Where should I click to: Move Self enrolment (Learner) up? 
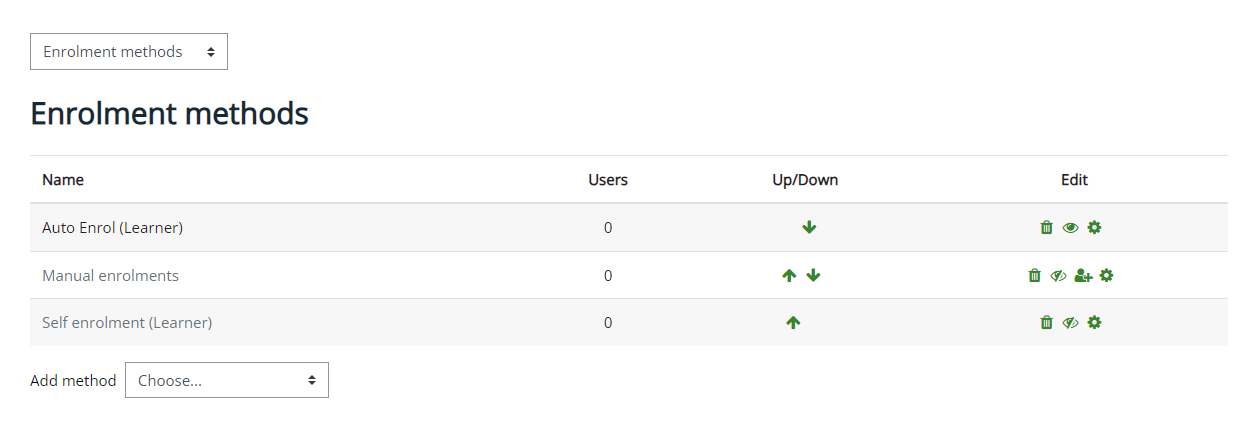(x=793, y=322)
